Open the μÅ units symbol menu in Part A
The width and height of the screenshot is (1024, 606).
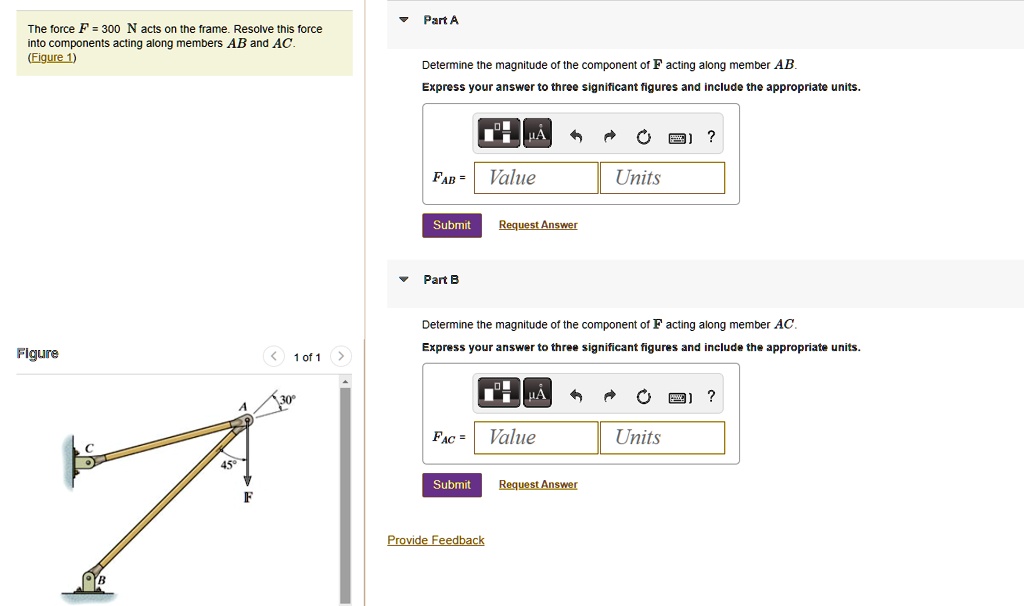(537, 133)
